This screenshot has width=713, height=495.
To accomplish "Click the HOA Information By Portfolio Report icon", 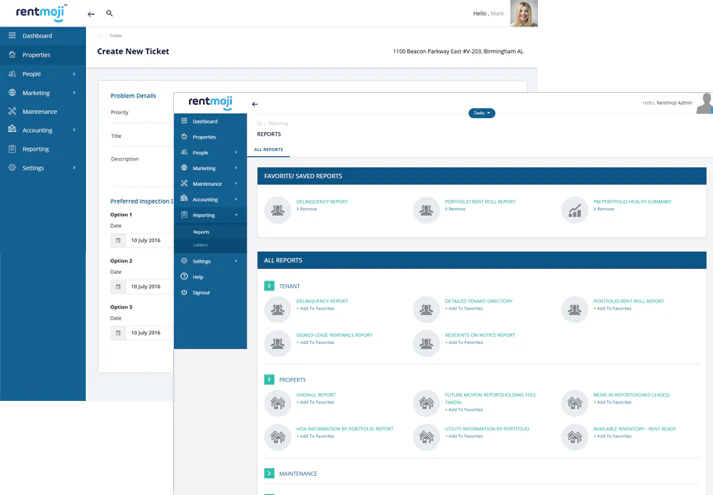I will [x=278, y=437].
